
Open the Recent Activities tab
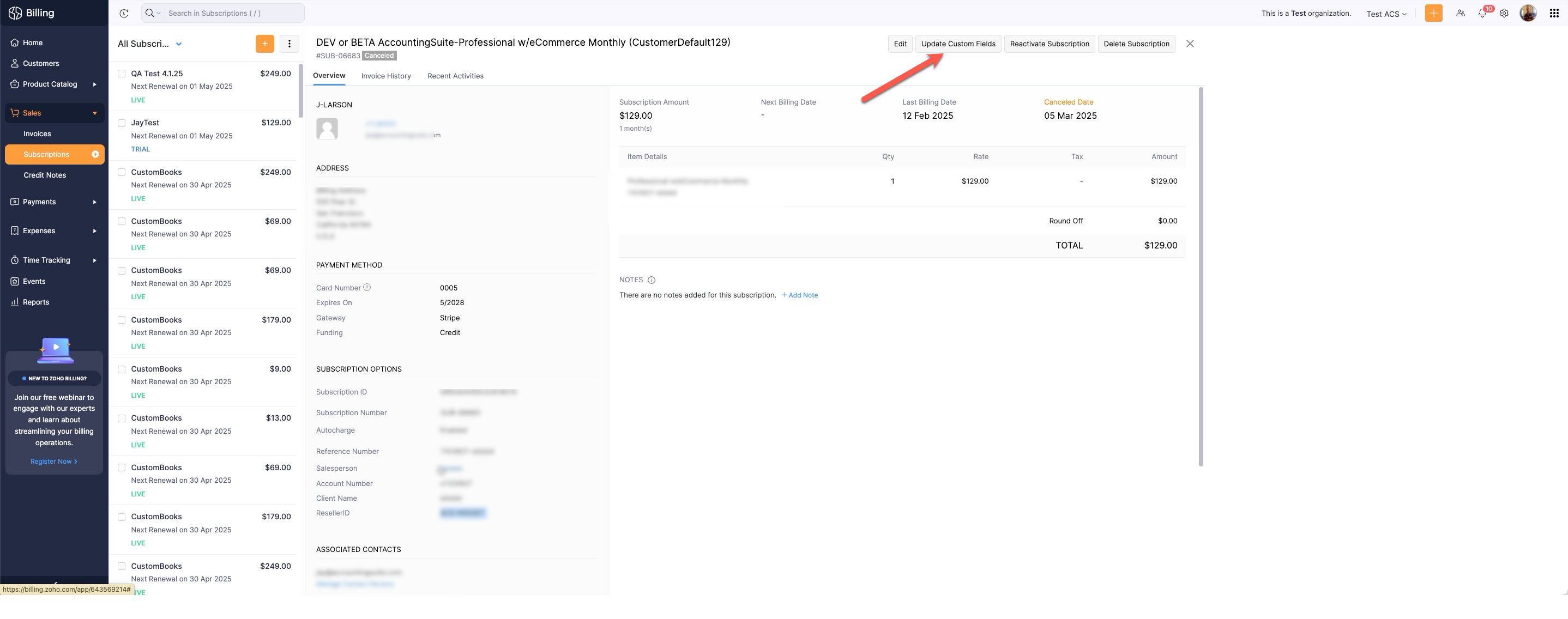click(x=455, y=76)
